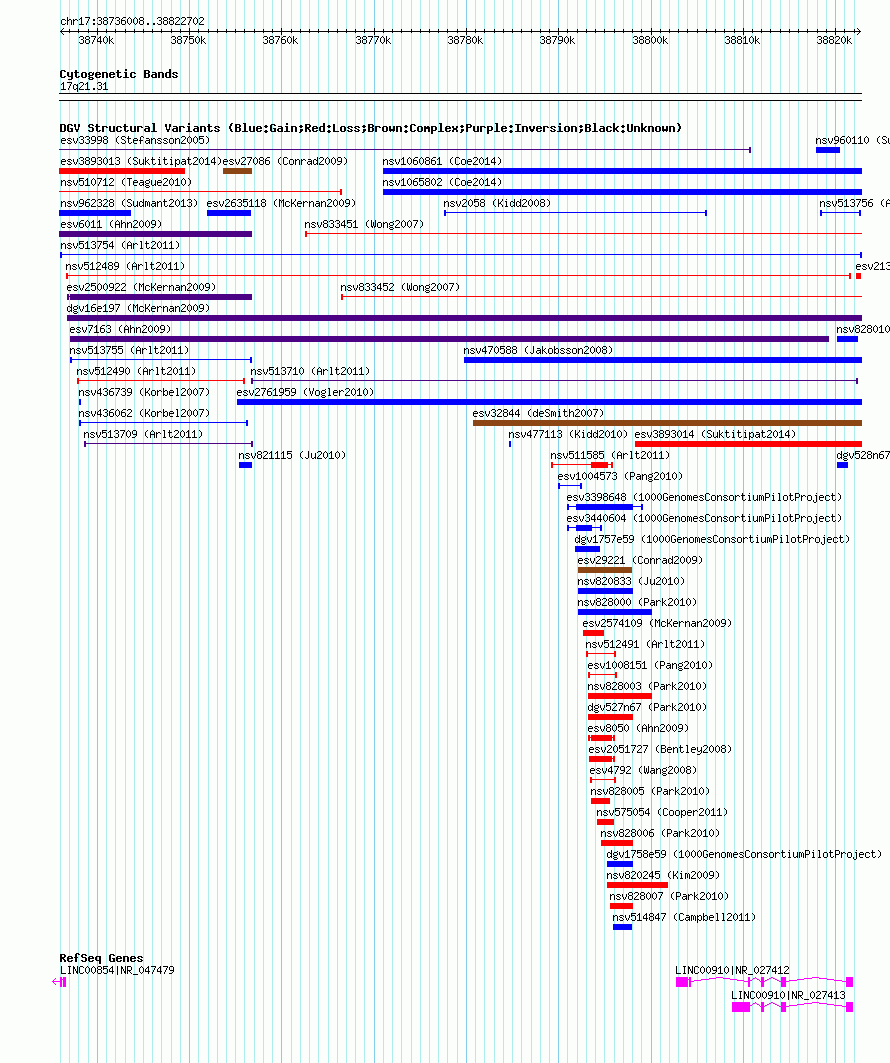Click the chr17:38736008..38822702 coordinate text
Image resolution: width=890 pixels, height=1063 pixels.
point(132,22)
